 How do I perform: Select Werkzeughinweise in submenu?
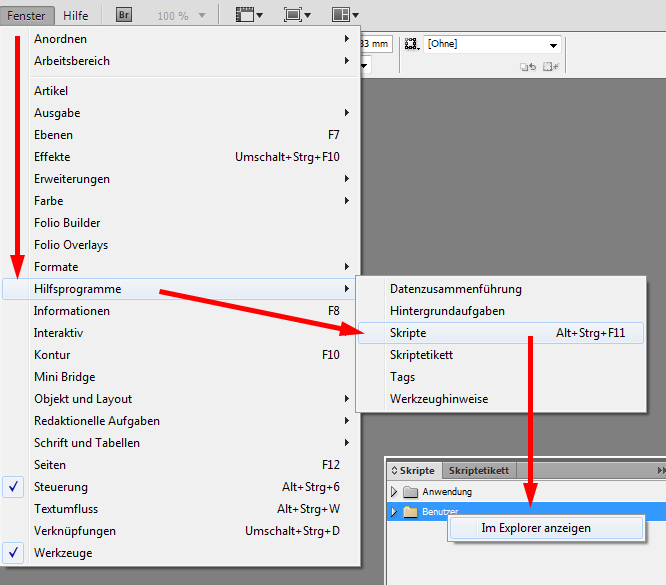[x=501, y=399]
